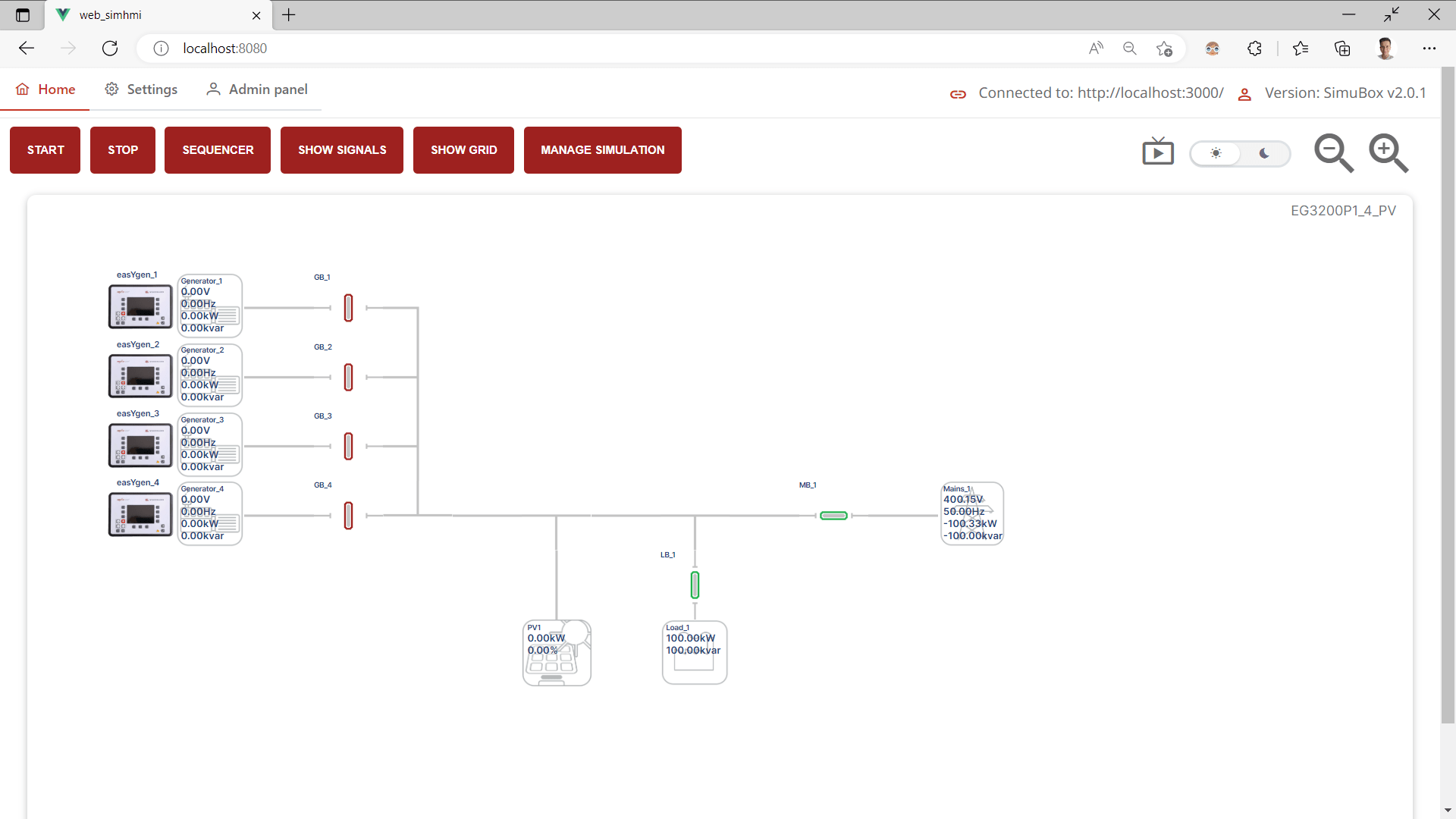The height and width of the screenshot is (819, 1456).
Task: Click the browser address bar
Action: click(607, 49)
